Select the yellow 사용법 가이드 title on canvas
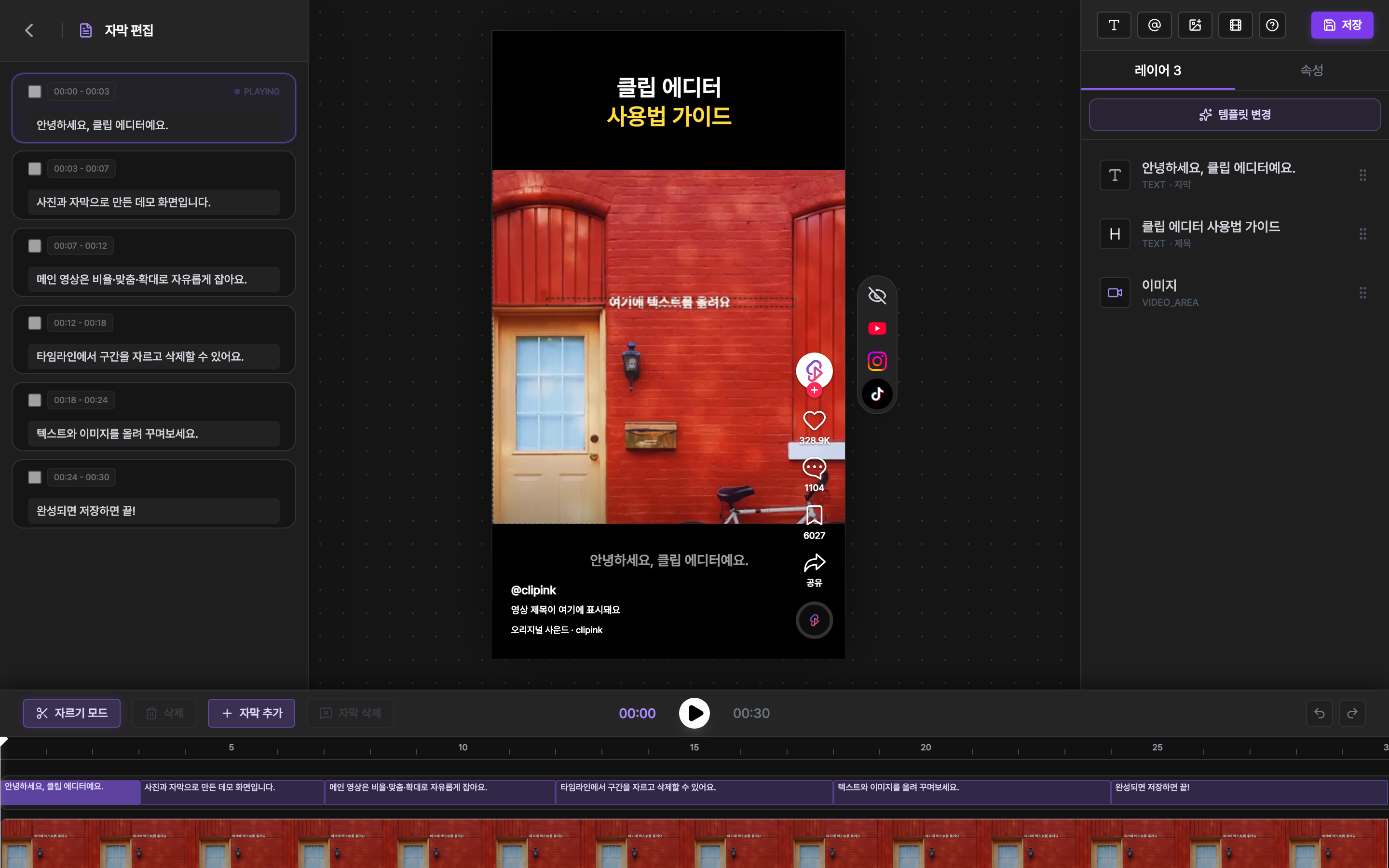 [668, 116]
